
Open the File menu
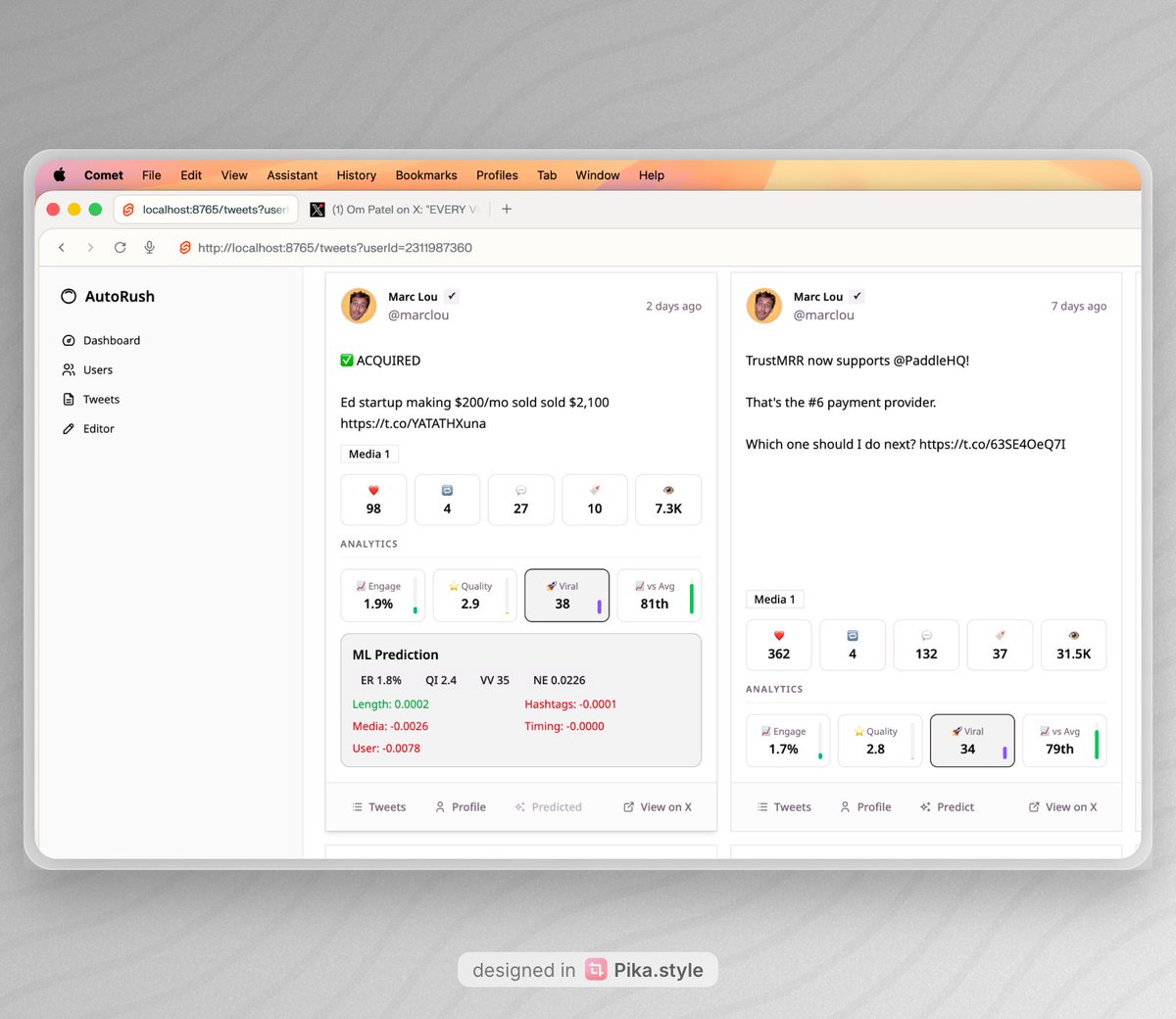click(151, 175)
